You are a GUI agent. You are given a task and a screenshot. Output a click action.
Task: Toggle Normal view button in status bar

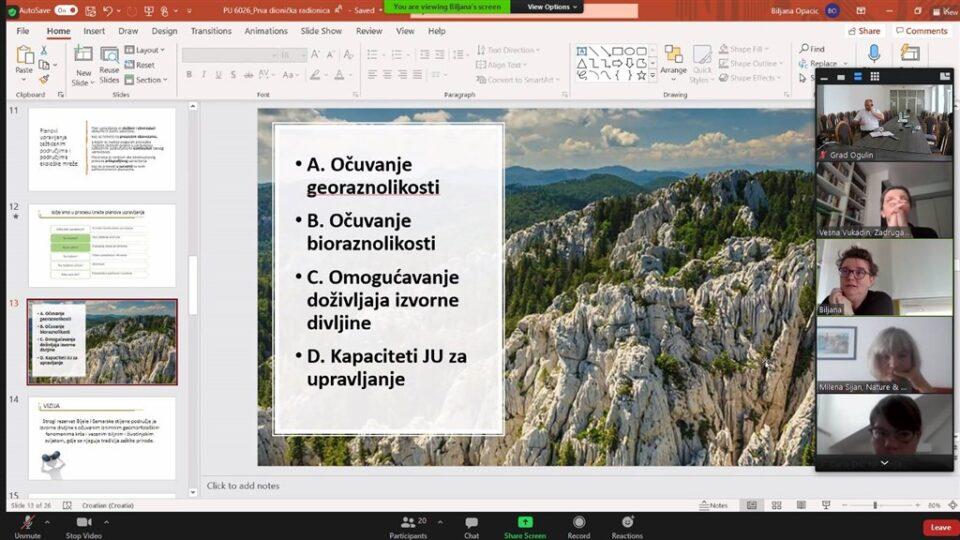tap(751, 505)
